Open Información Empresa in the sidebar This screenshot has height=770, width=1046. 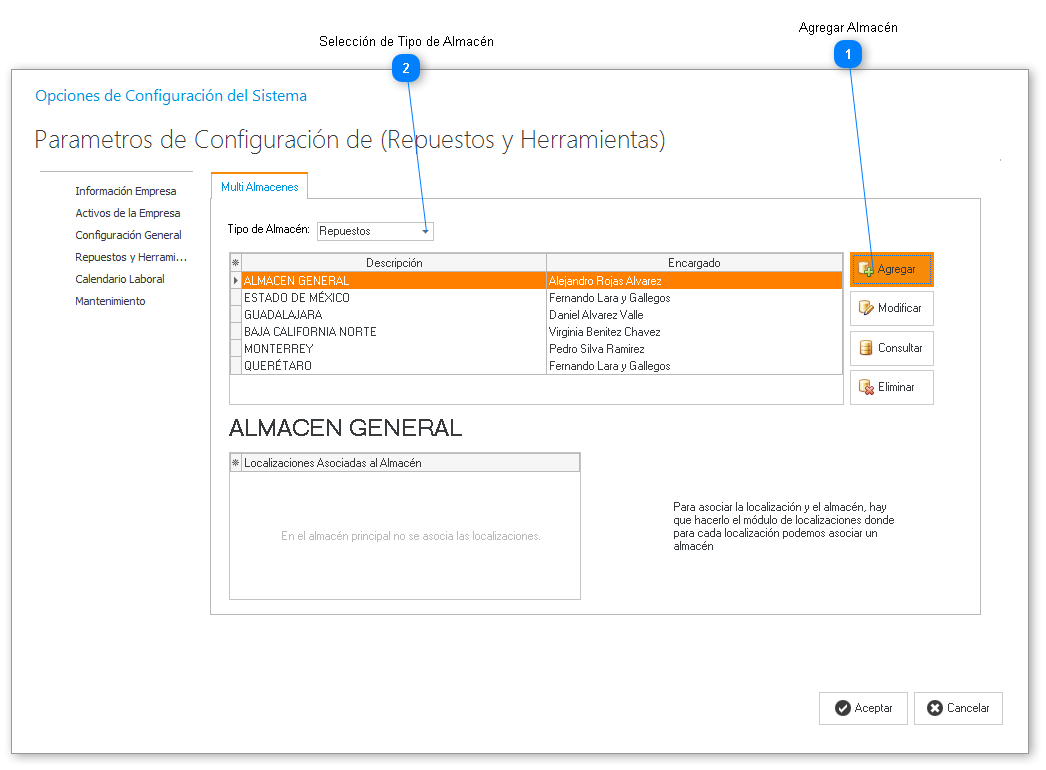point(125,191)
